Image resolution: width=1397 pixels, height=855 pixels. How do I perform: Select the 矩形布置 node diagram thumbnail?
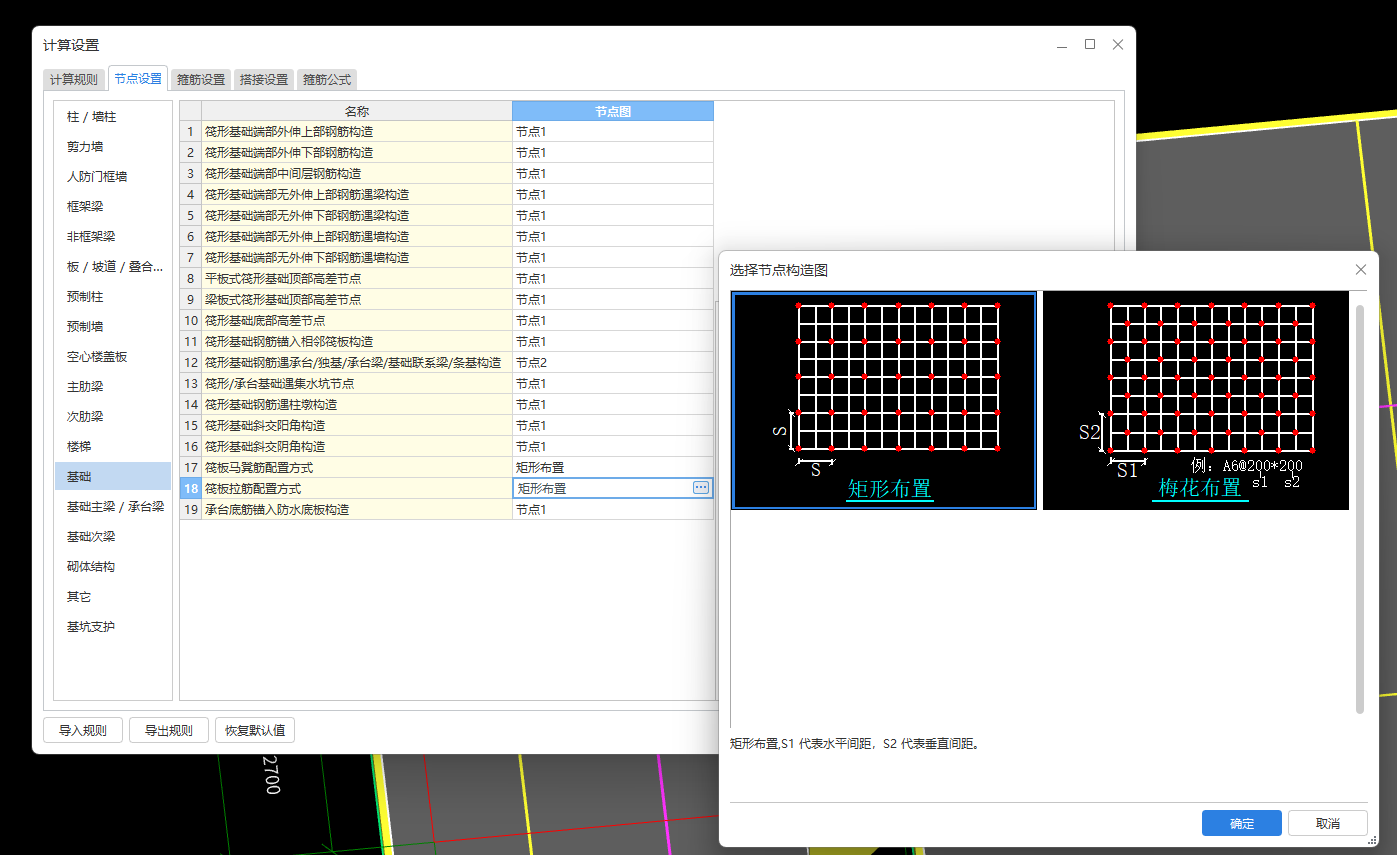tap(884, 400)
